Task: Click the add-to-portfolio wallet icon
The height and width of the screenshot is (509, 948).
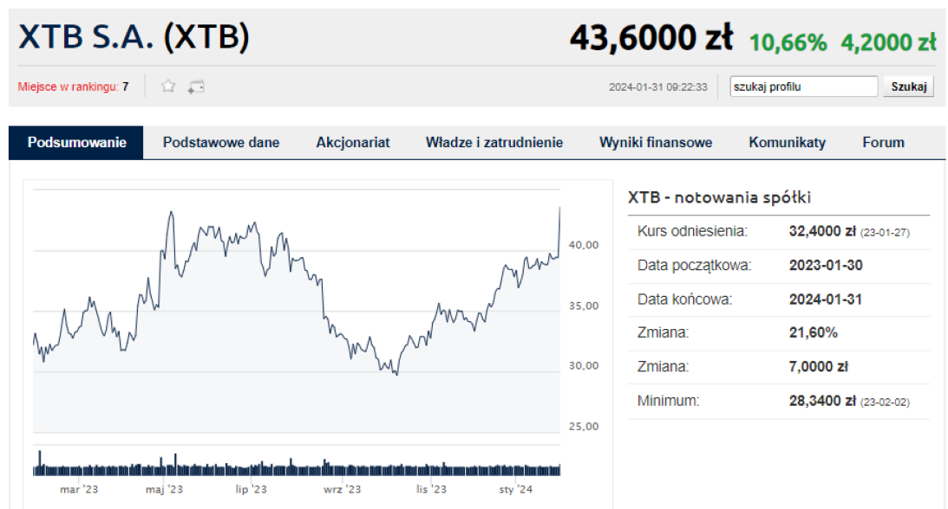Action: pyautogui.click(x=196, y=87)
